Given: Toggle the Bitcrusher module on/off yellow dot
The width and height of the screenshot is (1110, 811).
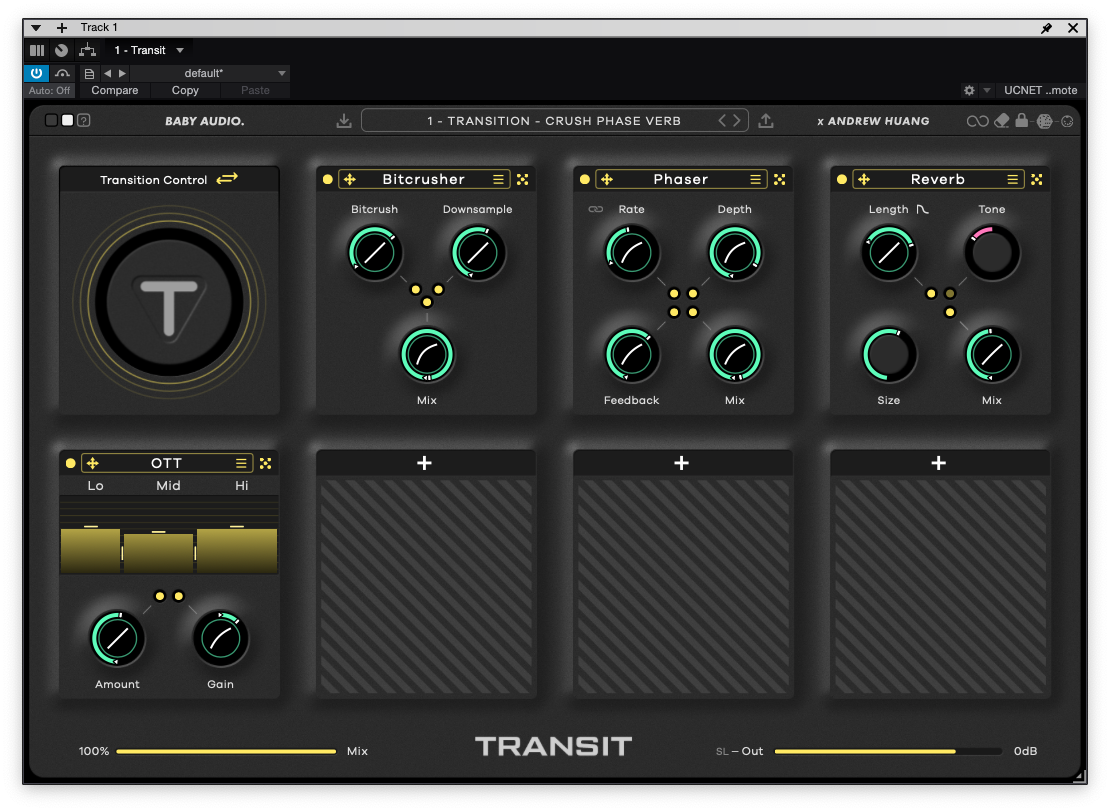Looking at the screenshot, I should [327, 180].
